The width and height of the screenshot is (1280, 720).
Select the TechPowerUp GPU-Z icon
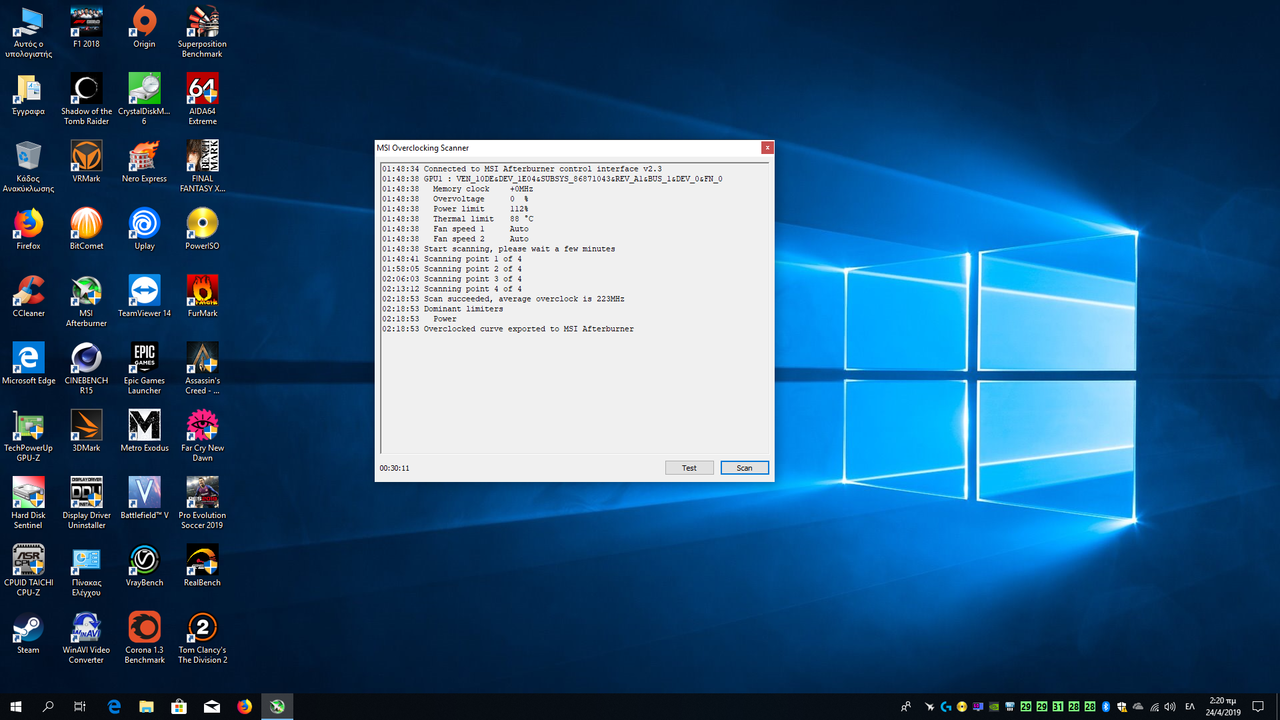(28, 435)
